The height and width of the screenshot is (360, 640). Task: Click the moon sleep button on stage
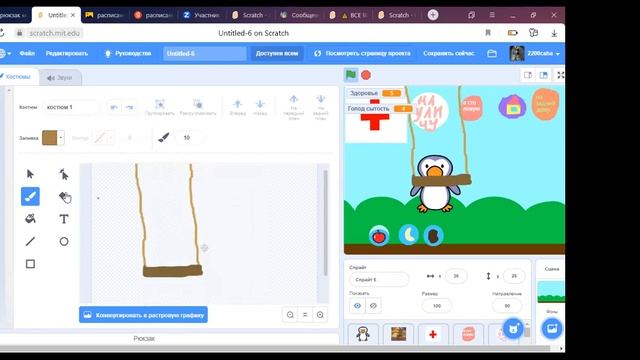click(x=409, y=235)
